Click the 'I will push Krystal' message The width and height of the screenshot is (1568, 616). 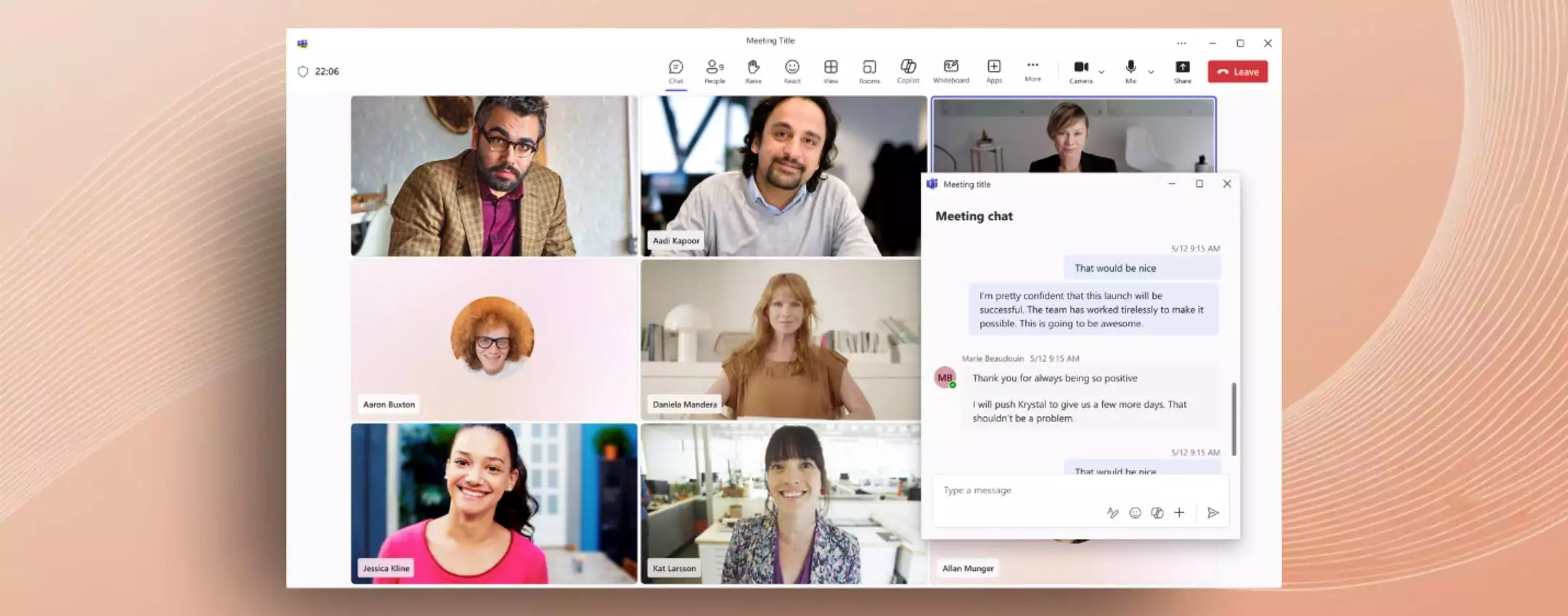pyautogui.click(x=1079, y=411)
